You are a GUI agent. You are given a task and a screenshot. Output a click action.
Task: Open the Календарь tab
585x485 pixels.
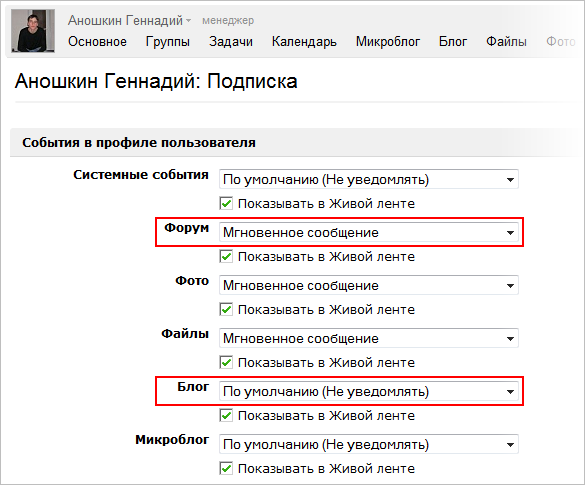[304, 41]
